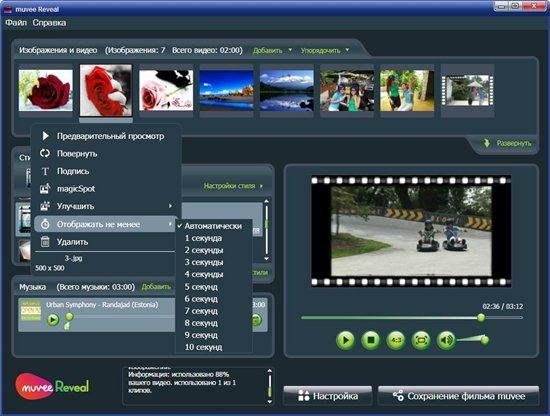Image resolution: width=550 pixels, height=416 pixels.
Task: Choose 7 секунд display duration
Action: point(201,311)
